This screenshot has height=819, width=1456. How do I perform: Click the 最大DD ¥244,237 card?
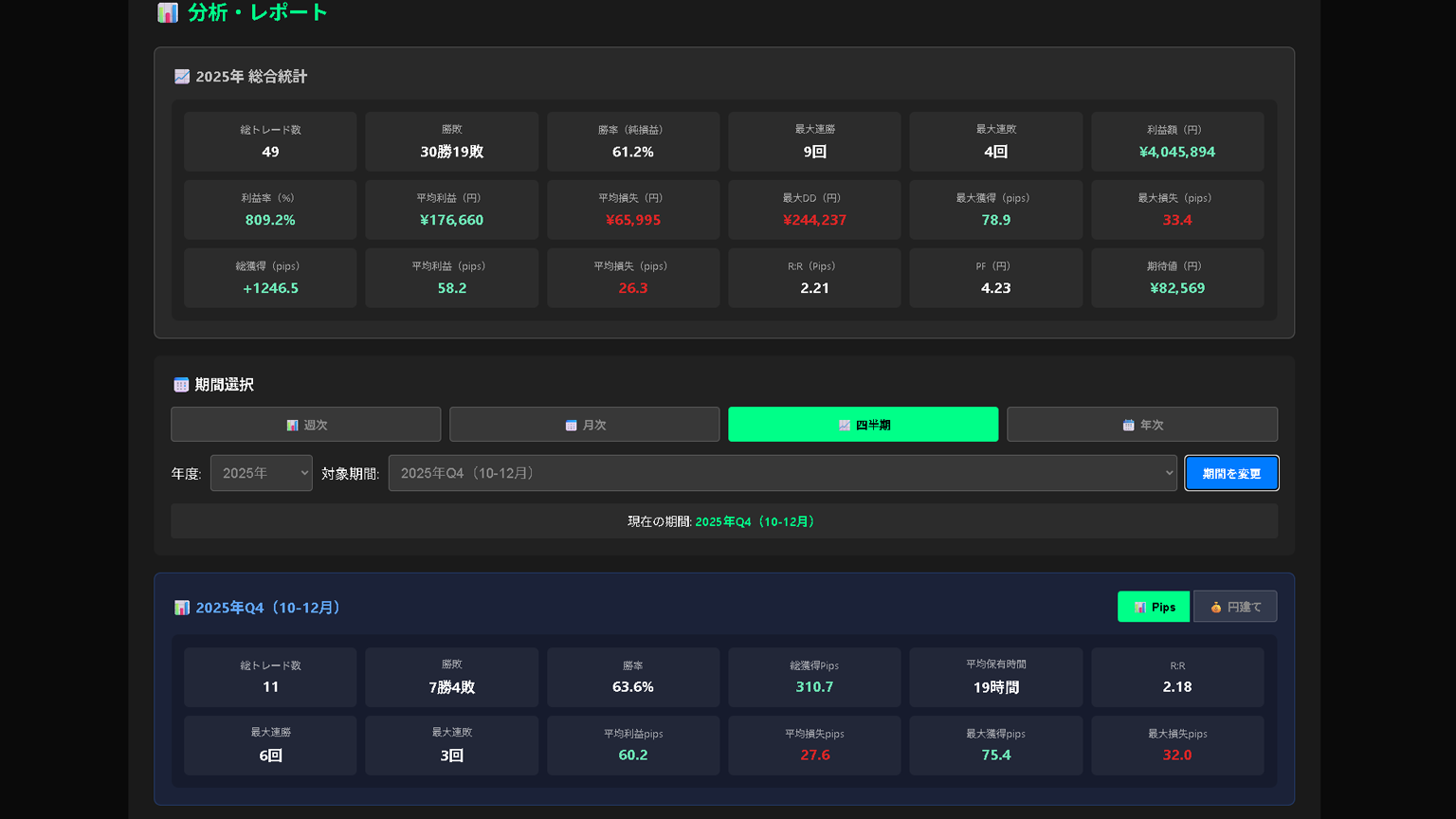814,209
